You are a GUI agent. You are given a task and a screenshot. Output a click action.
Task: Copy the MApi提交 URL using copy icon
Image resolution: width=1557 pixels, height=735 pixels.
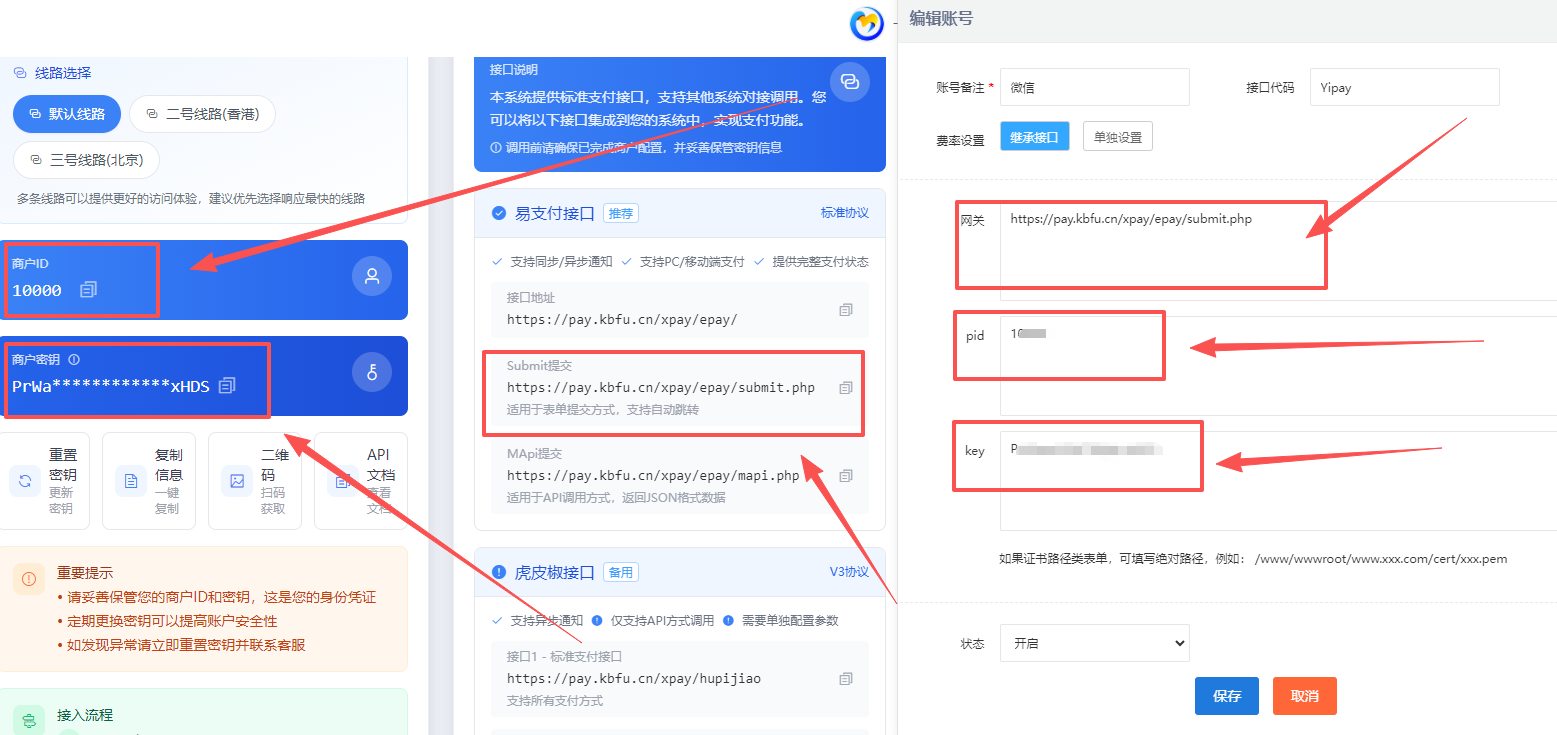click(x=846, y=475)
